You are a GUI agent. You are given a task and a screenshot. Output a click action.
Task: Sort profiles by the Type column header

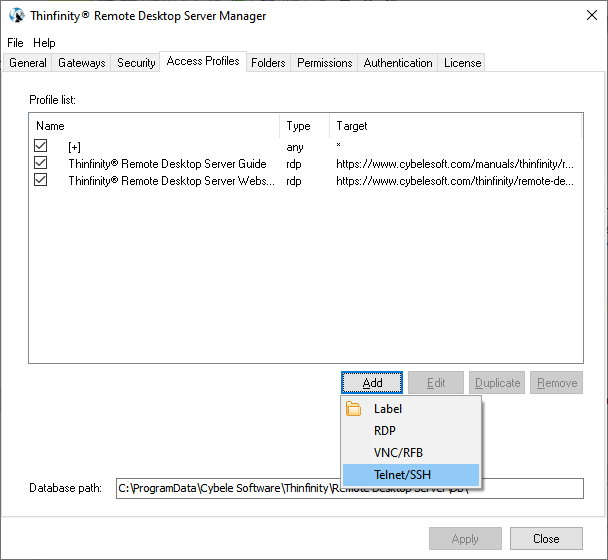[304, 126]
